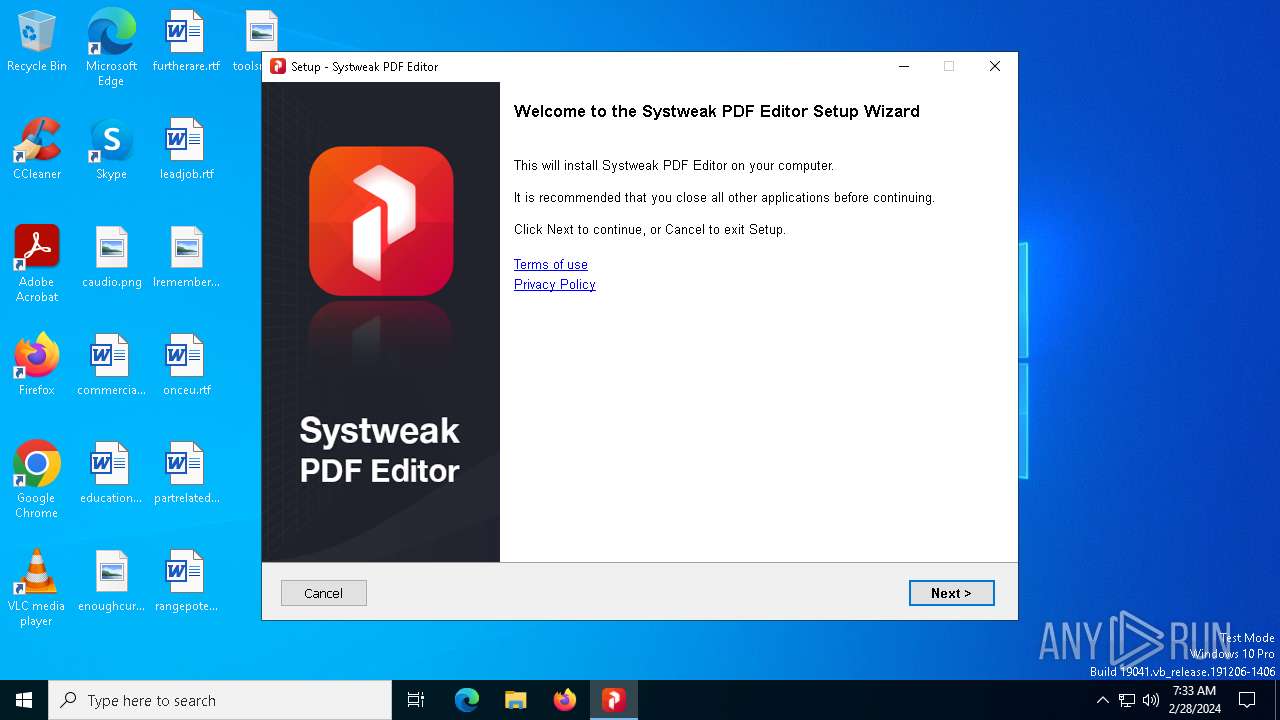
Task: Open Firefox from the taskbar
Action: pyautogui.click(x=565, y=700)
